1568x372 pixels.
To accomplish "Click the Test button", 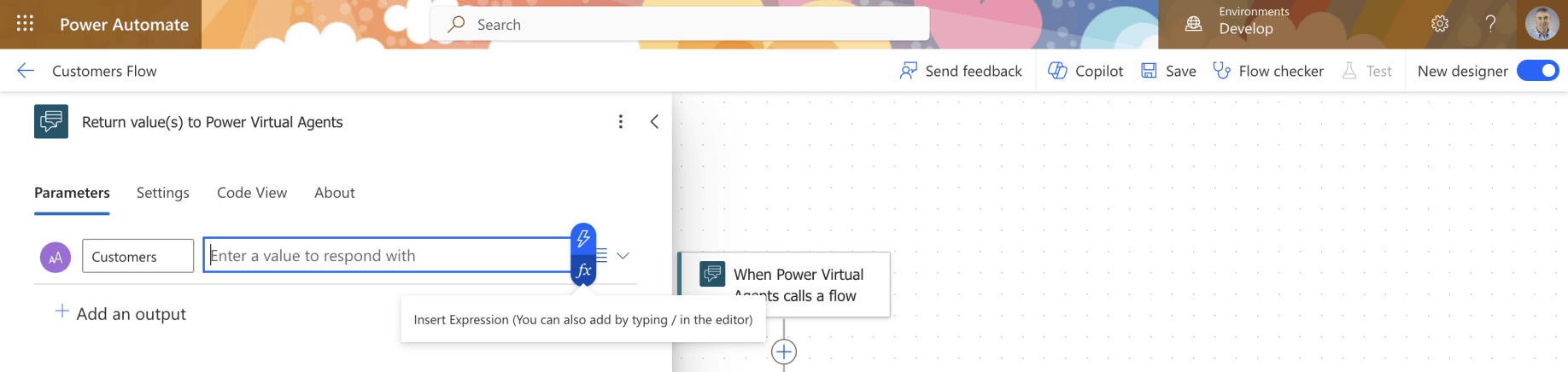I will coord(1366,71).
